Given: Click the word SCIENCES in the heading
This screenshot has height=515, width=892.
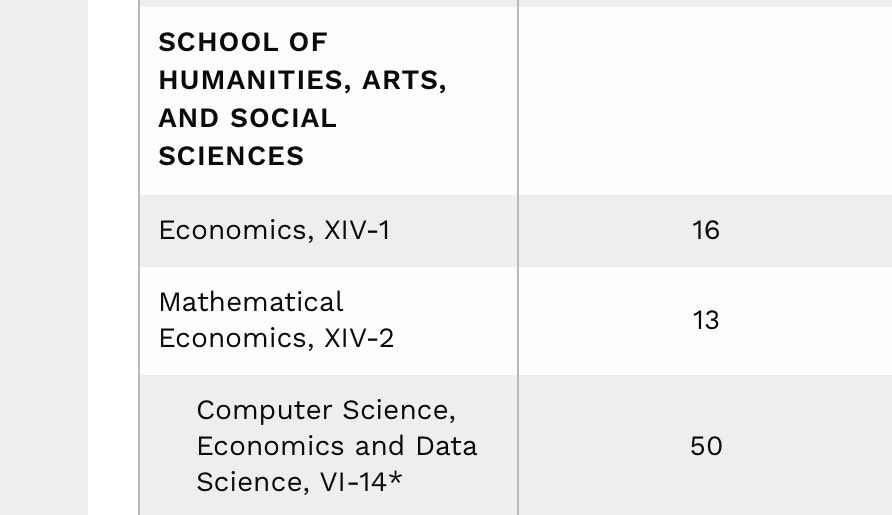Looking at the screenshot, I should pos(231,156).
